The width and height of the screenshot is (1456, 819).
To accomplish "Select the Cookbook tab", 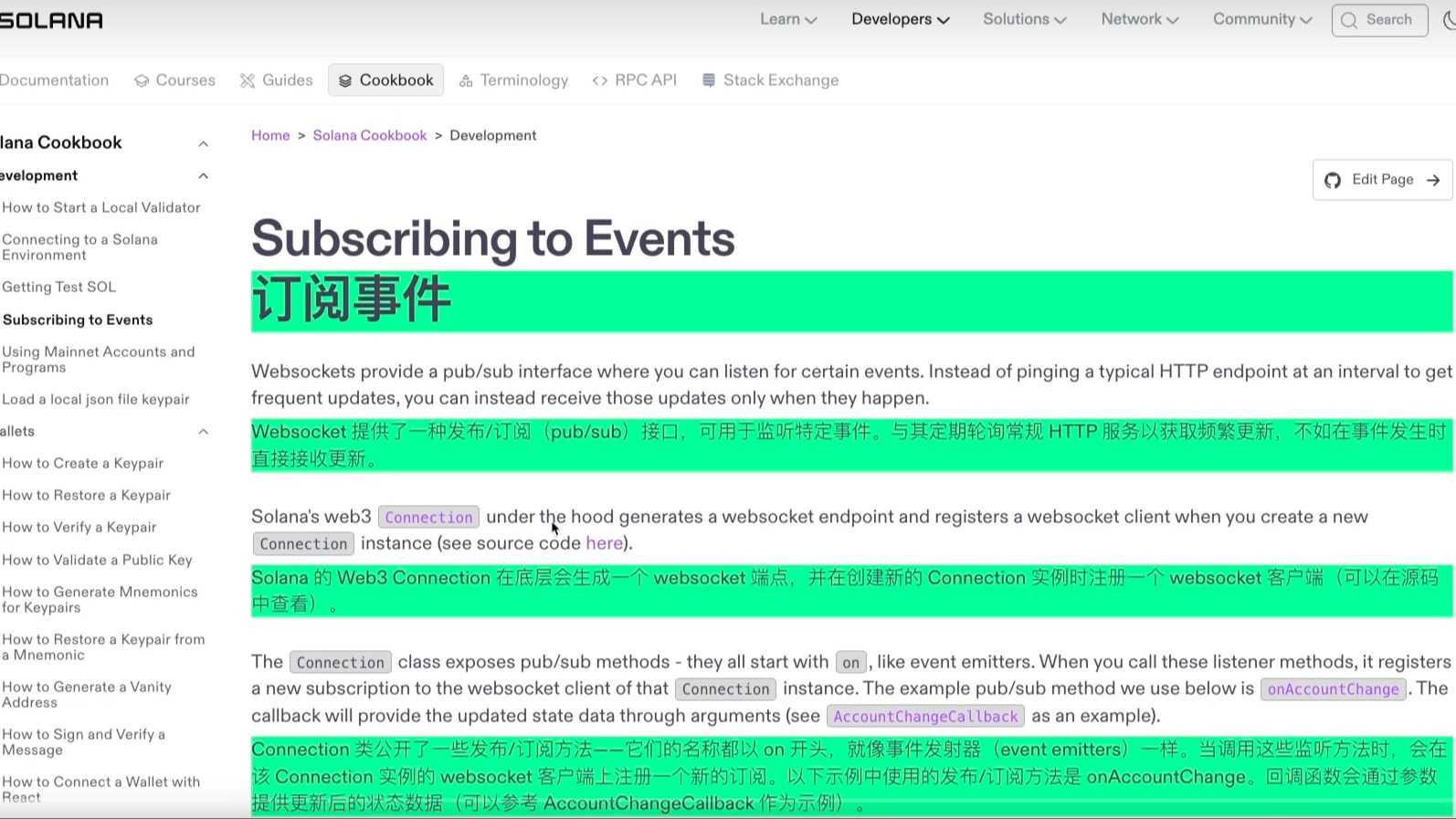I will coord(385,80).
